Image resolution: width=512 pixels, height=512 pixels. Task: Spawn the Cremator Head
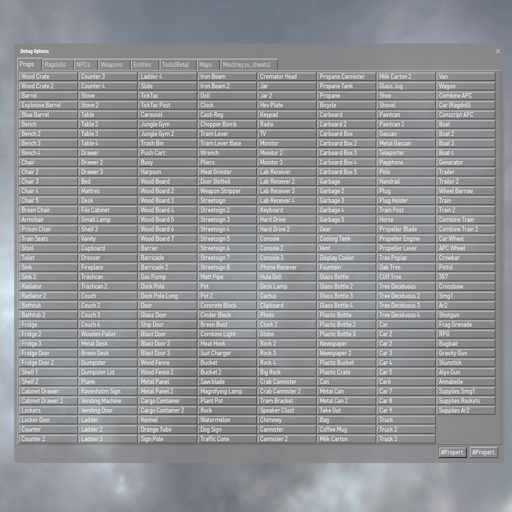point(287,77)
